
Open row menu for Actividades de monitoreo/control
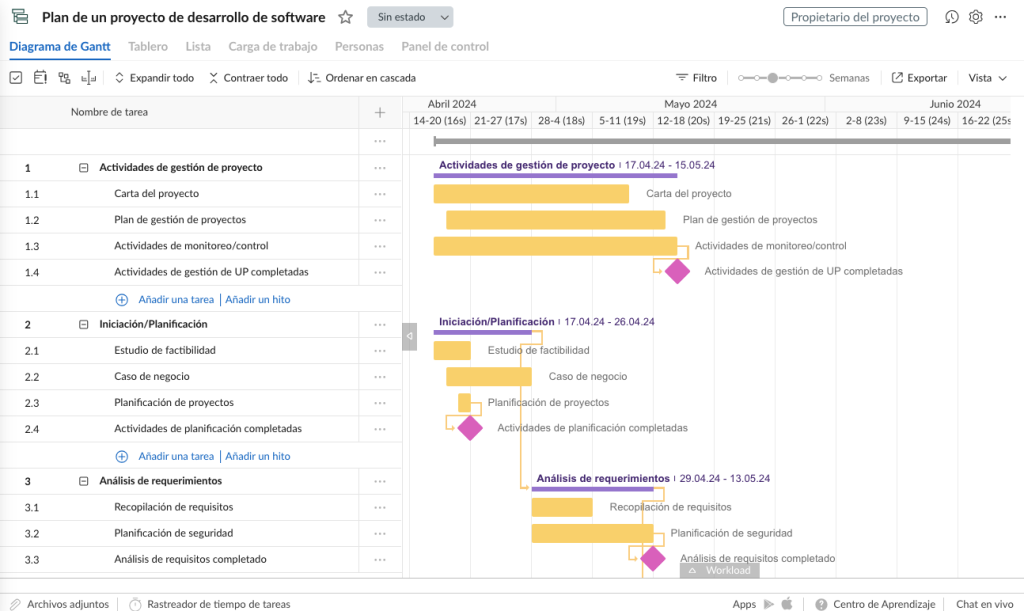(x=379, y=246)
